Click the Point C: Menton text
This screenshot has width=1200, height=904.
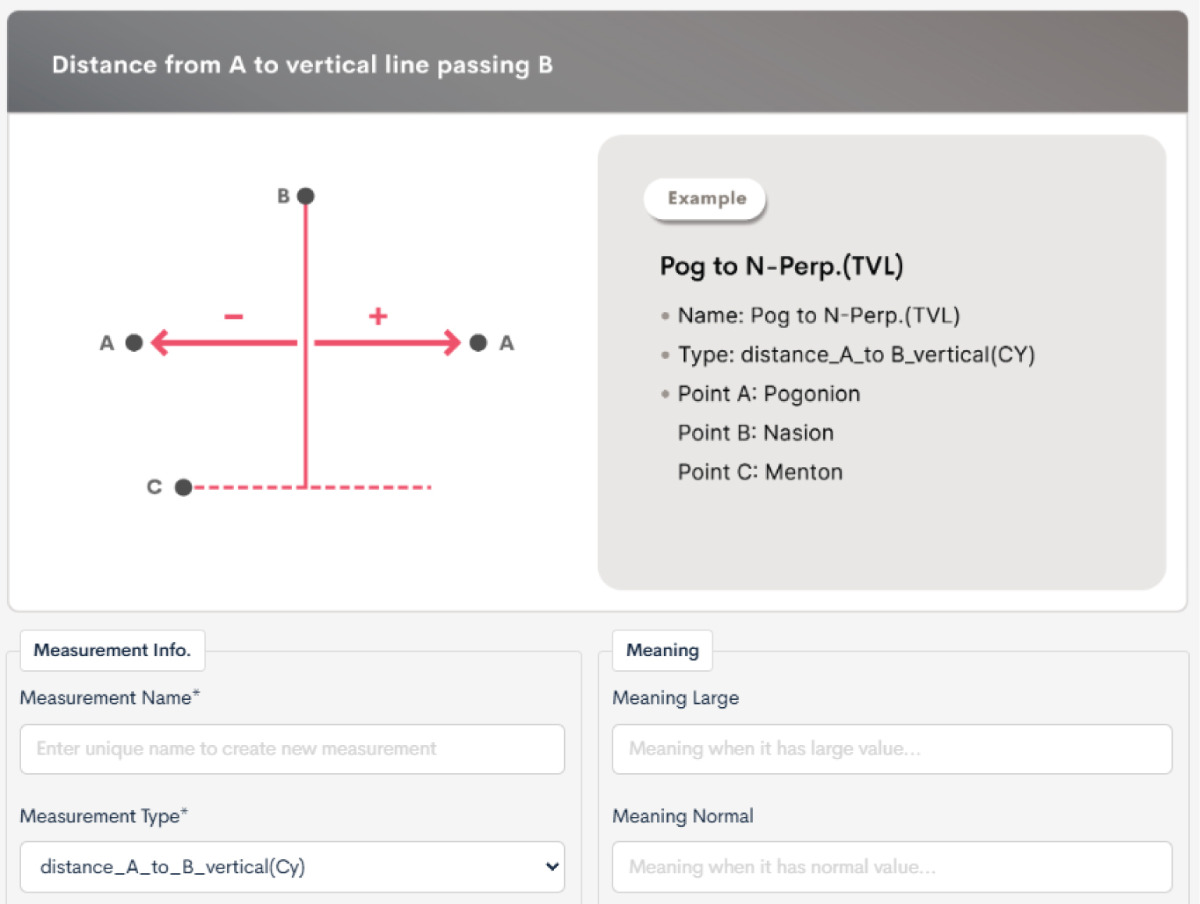(760, 472)
